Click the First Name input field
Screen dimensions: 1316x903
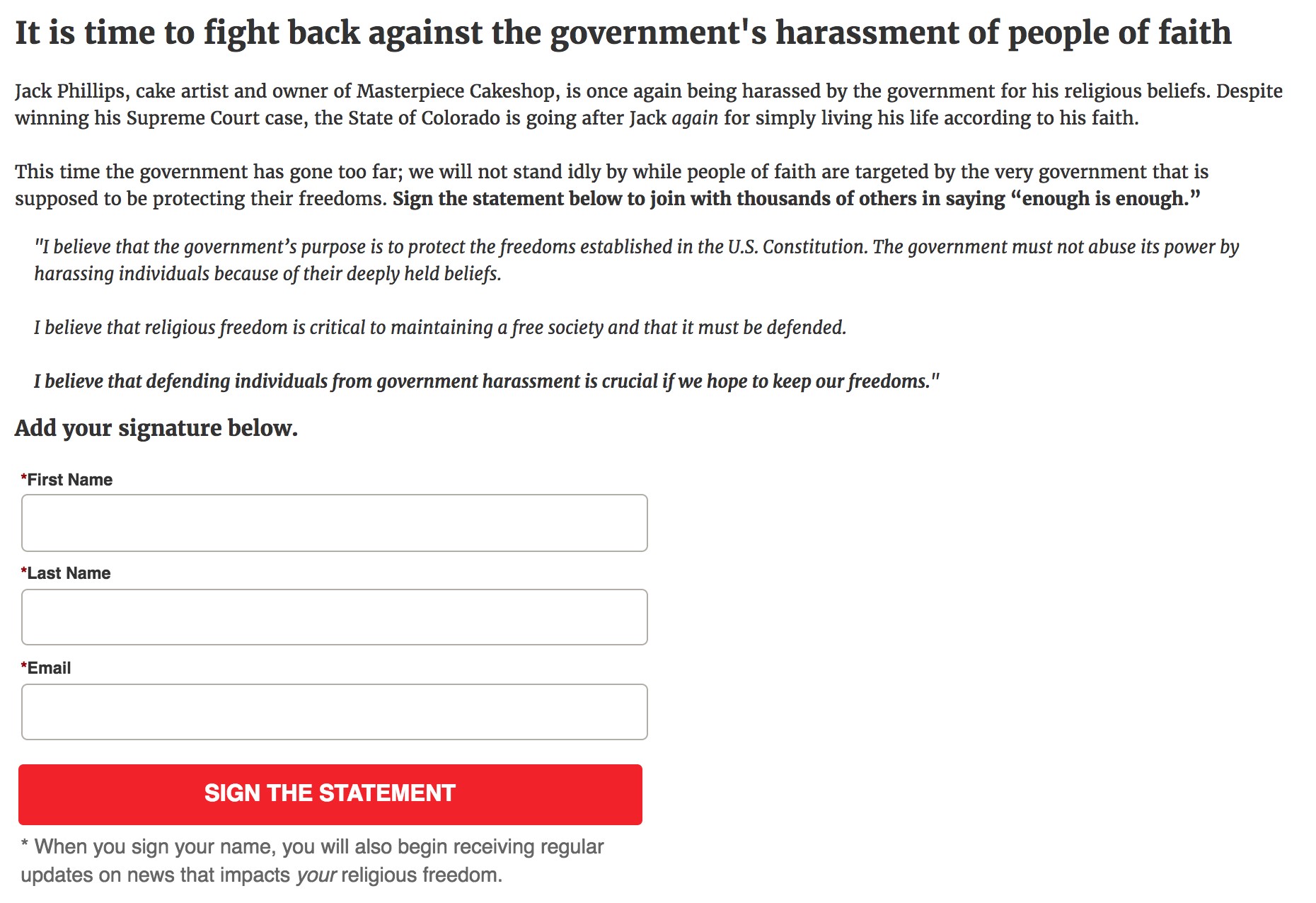tap(334, 523)
